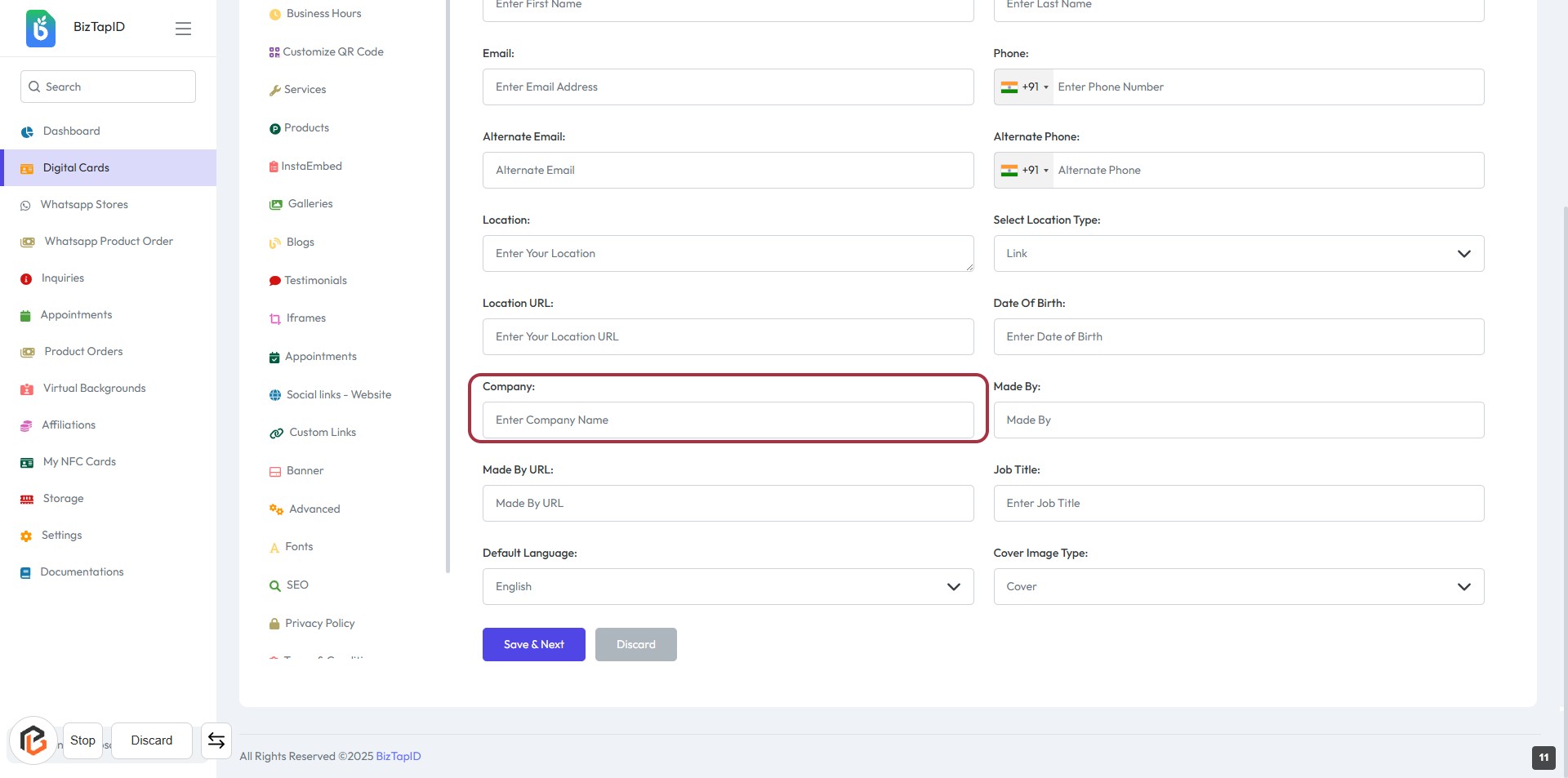
Task: Select Virtual Backgrounds menu item
Action: pyautogui.click(x=94, y=389)
